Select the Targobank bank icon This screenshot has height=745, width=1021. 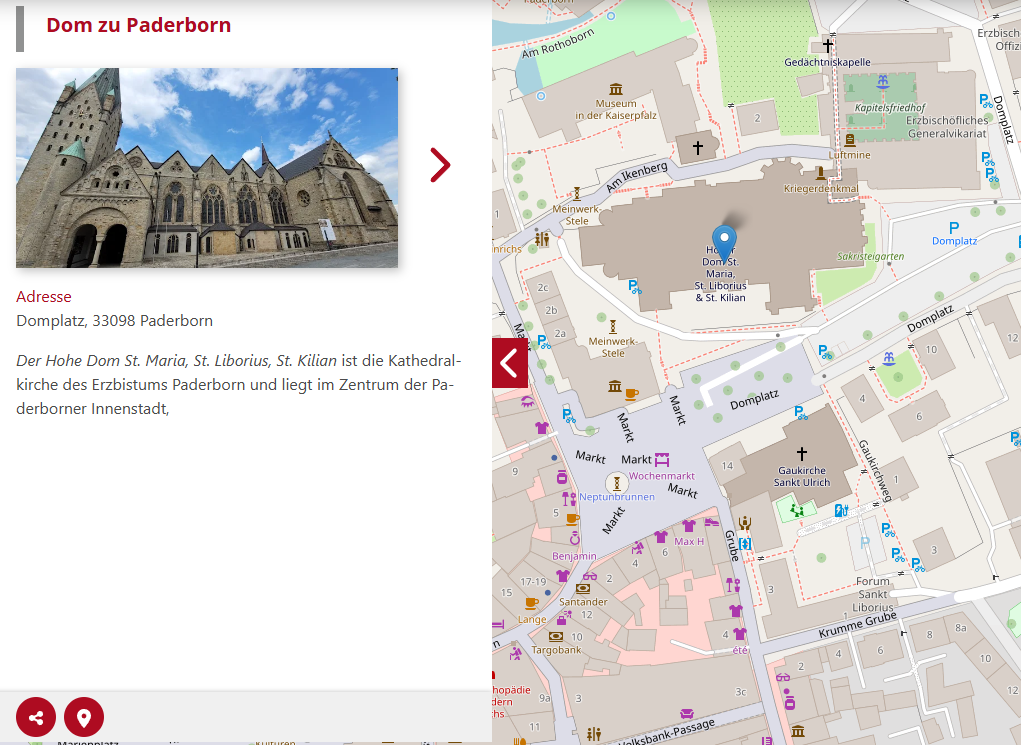pos(557,635)
